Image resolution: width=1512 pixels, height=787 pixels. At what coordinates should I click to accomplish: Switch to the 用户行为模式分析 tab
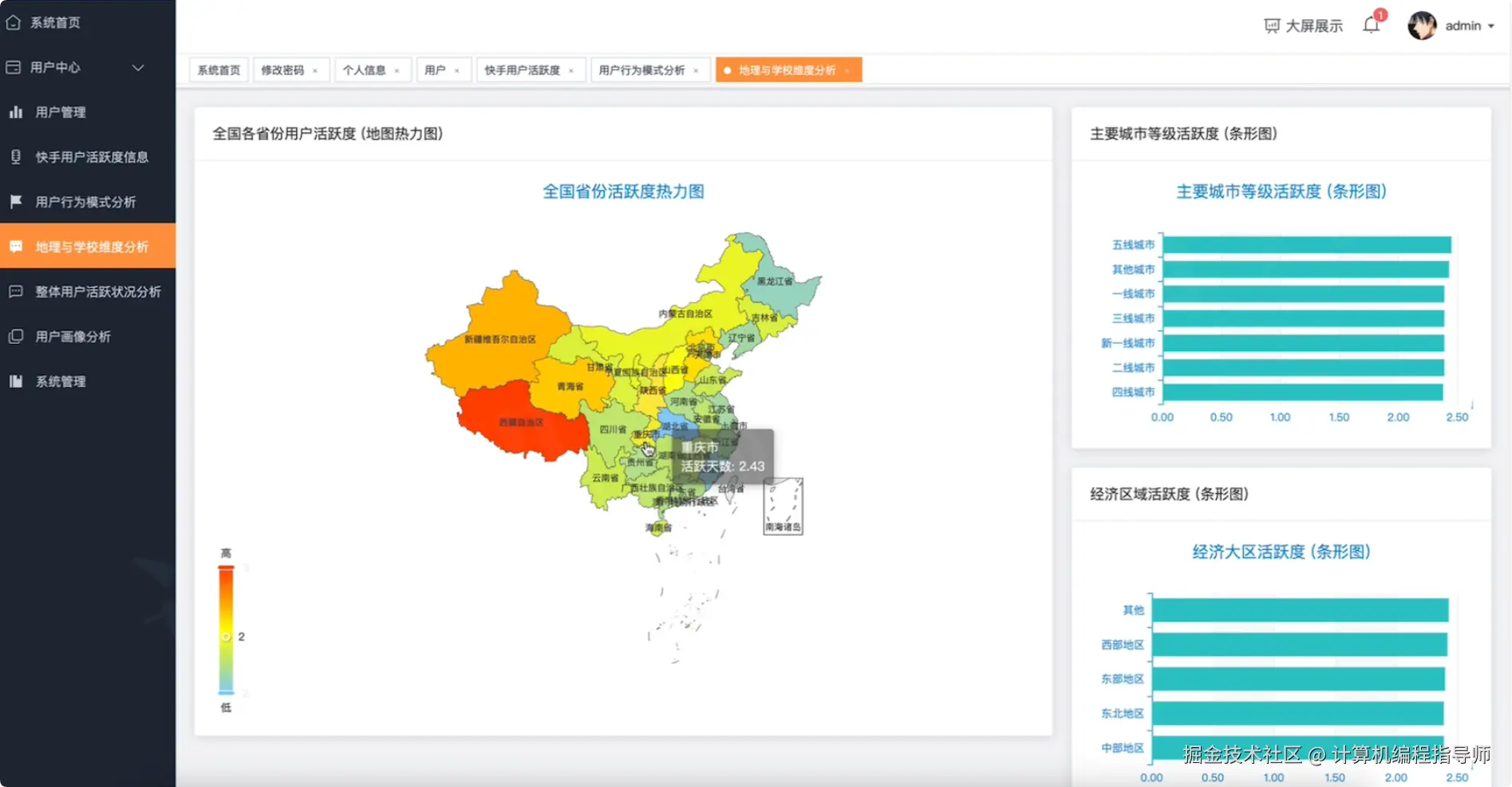pyautogui.click(x=642, y=69)
